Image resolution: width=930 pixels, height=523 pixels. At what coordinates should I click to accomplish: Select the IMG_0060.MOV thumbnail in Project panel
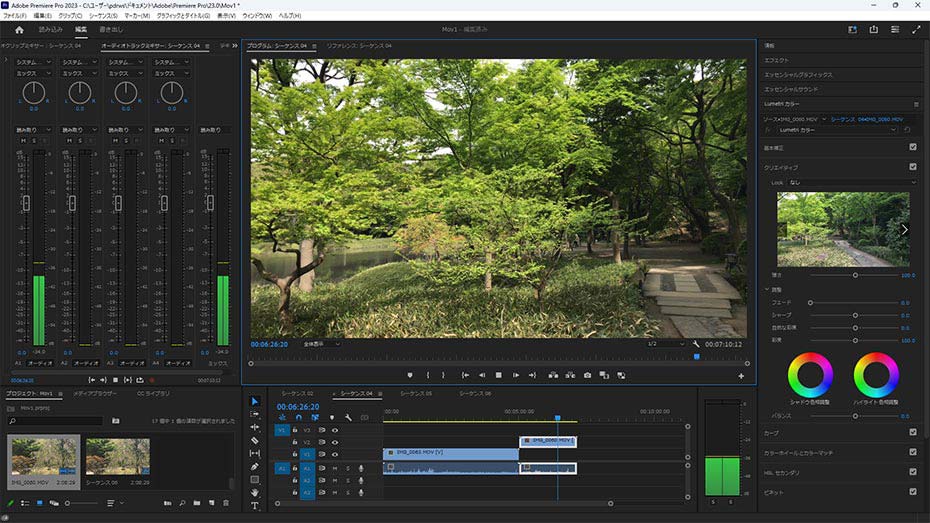tap(44, 455)
